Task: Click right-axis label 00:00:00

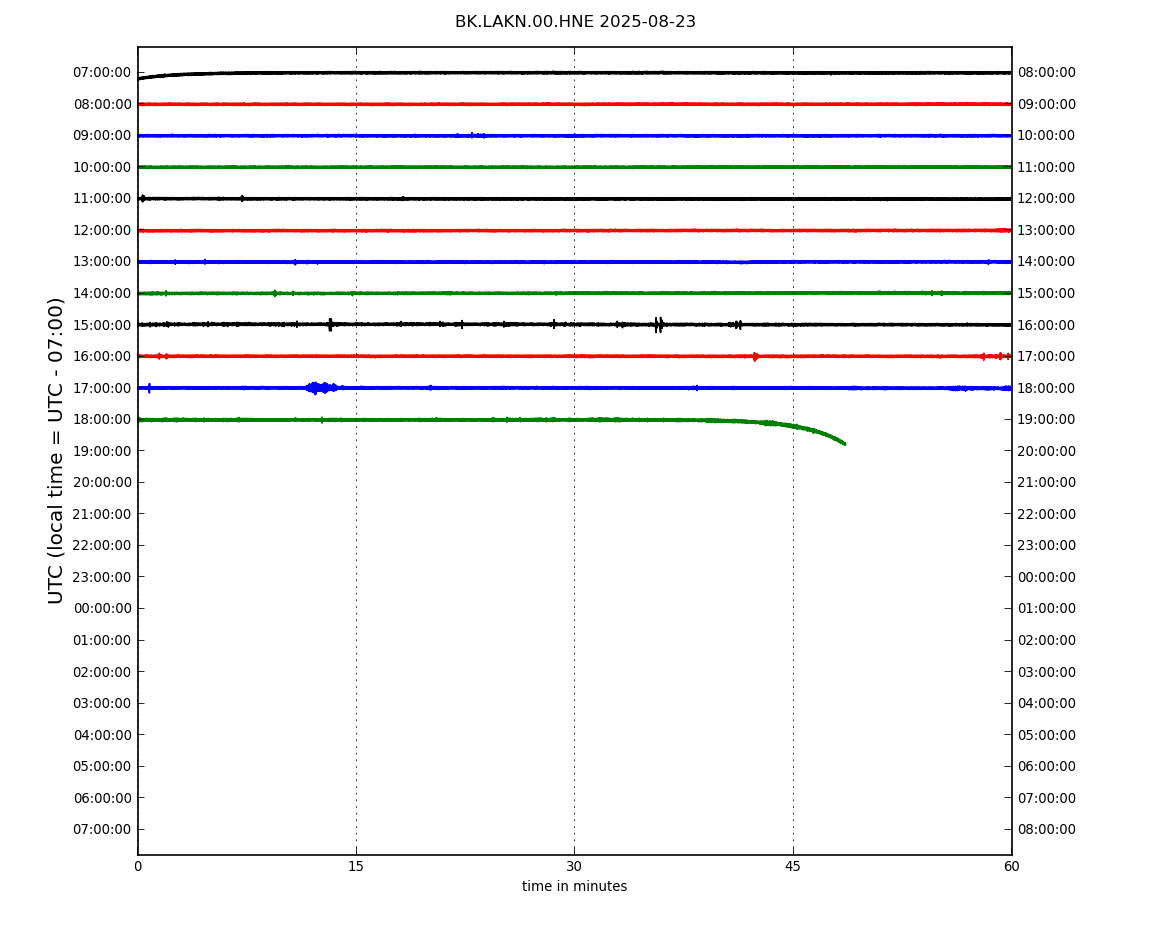Action: coord(1047,577)
